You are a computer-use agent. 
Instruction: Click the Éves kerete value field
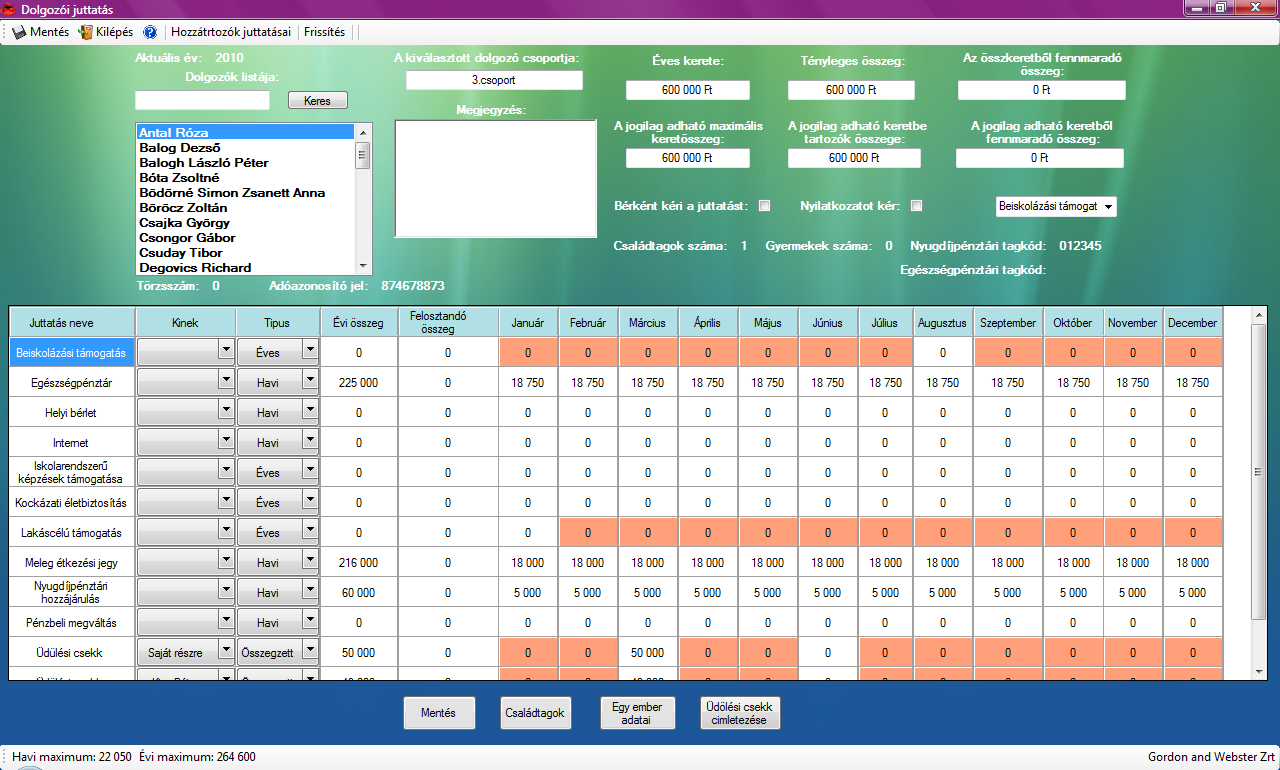(687, 90)
